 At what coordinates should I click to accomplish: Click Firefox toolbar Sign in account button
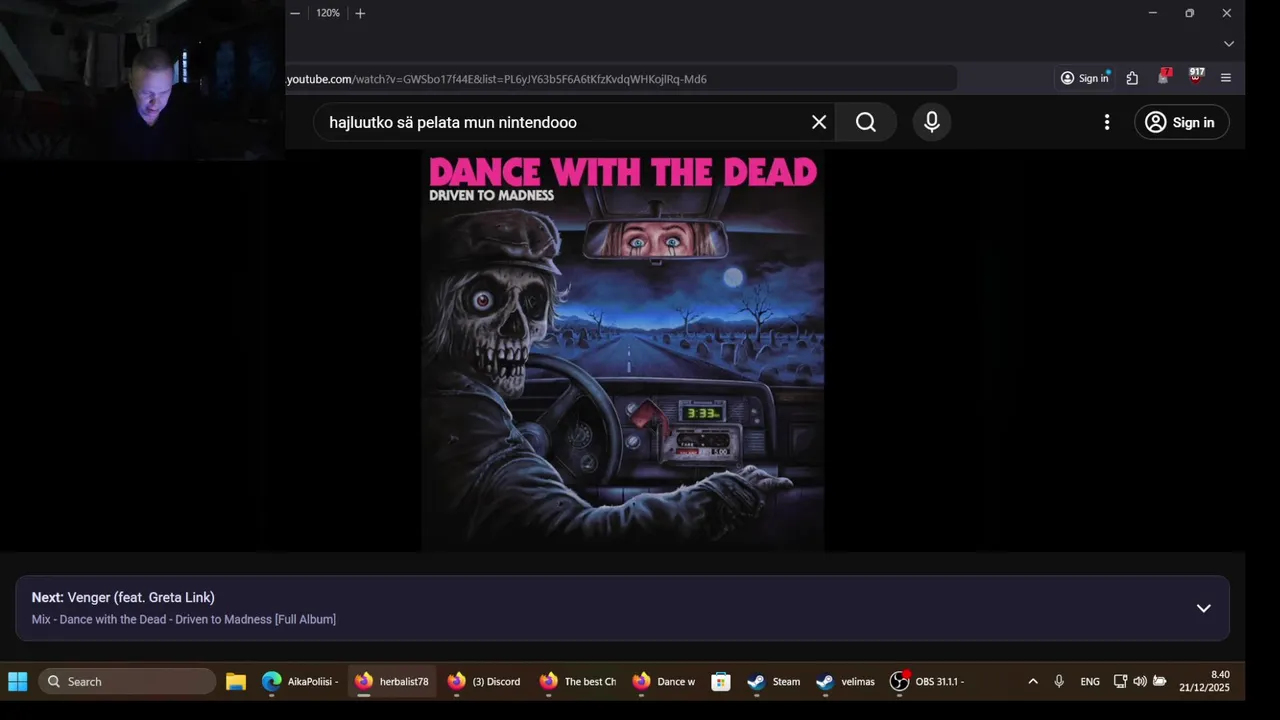[x=1085, y=78]
